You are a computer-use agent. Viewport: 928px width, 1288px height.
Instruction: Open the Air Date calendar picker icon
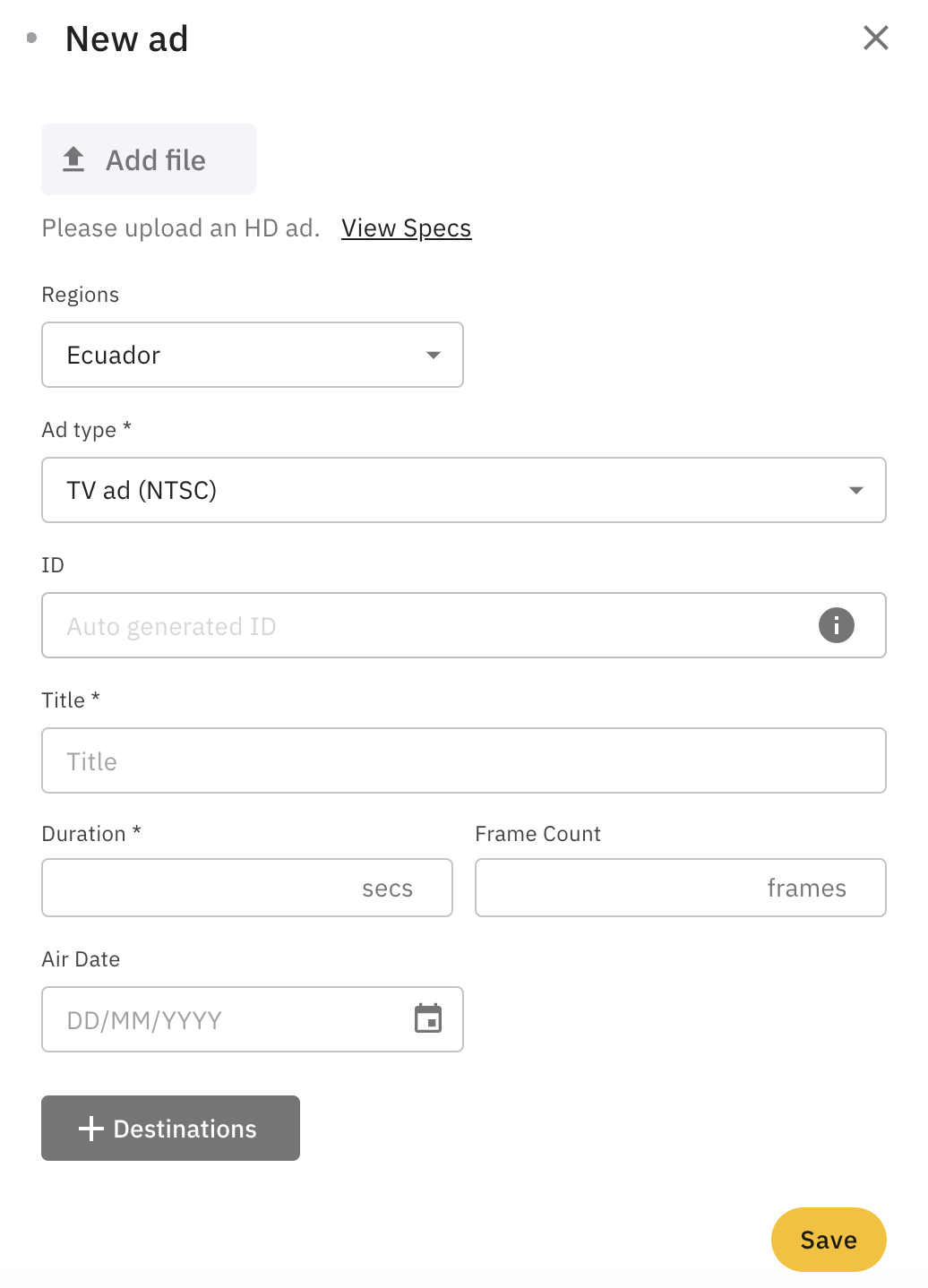click(428, 1018)
